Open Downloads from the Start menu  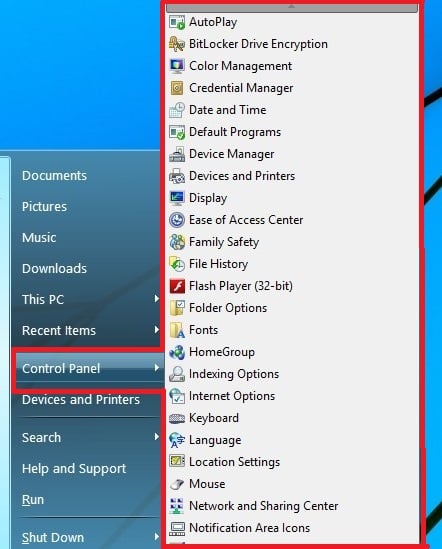point(54,269)
